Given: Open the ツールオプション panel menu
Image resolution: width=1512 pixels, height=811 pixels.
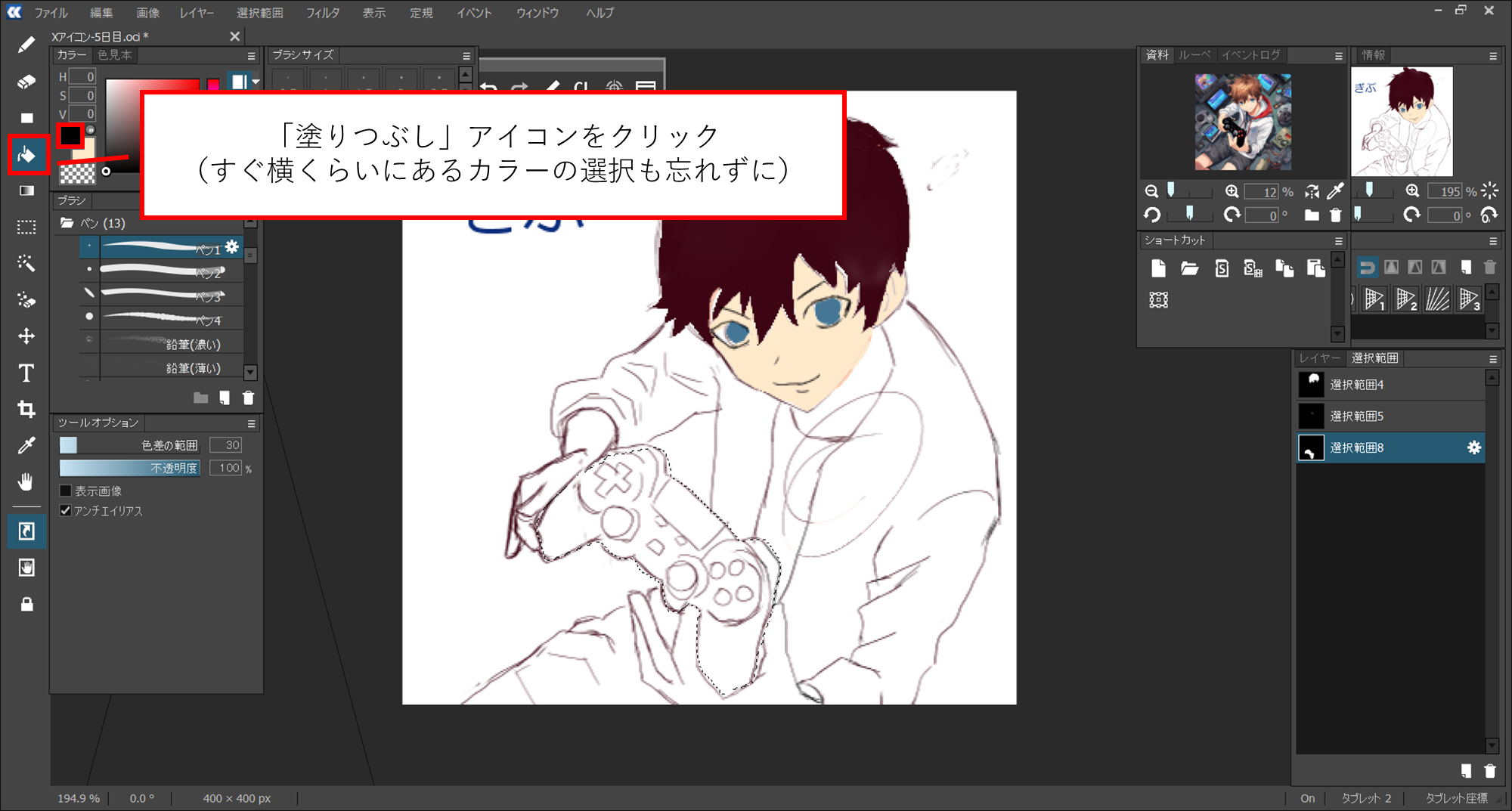Looking at the screenshot, I should (x=252, y=424).
